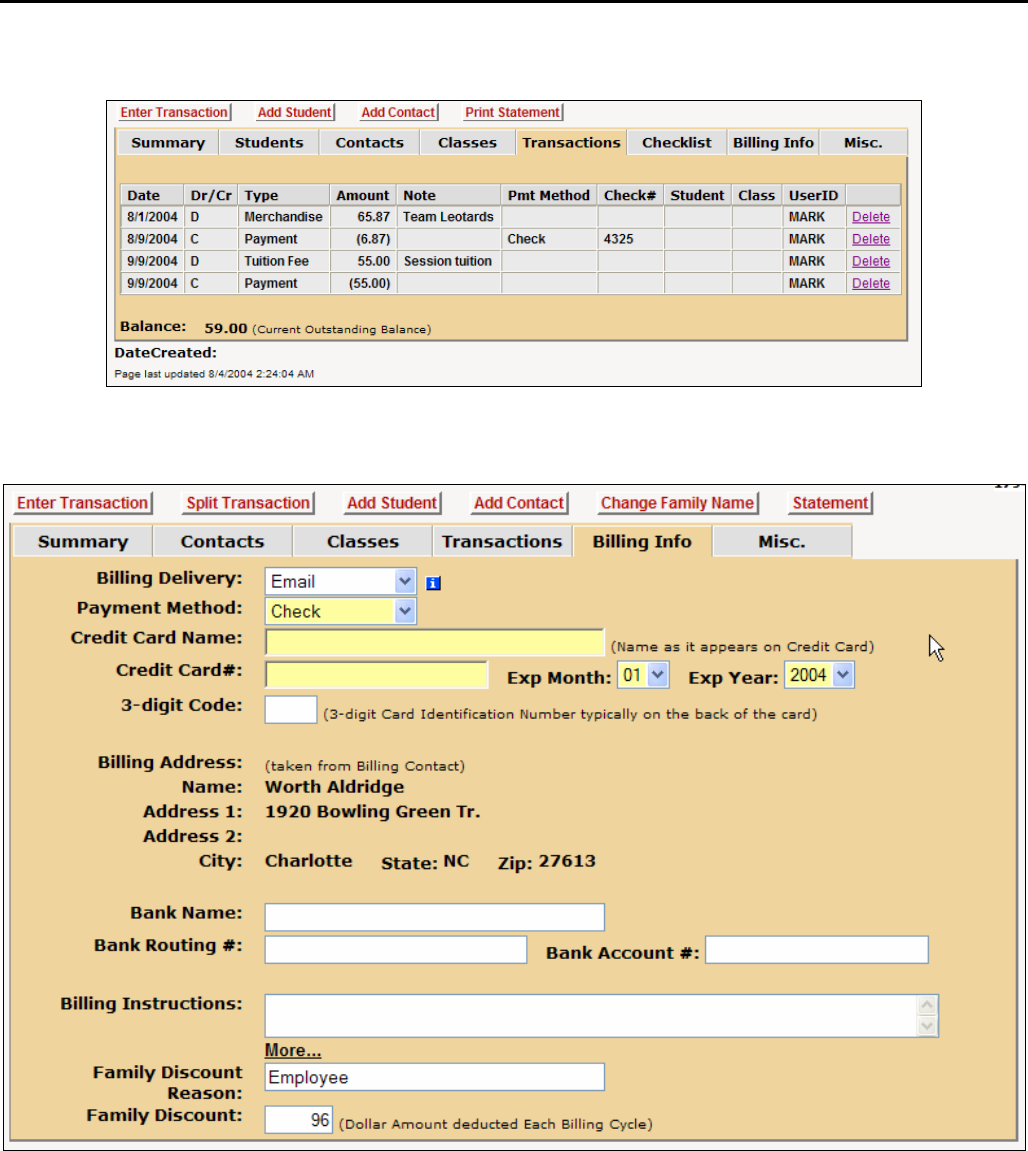Screen dimensions: 1028x1151
Task: Click the Change Family Name button
Action: [677, 503]
